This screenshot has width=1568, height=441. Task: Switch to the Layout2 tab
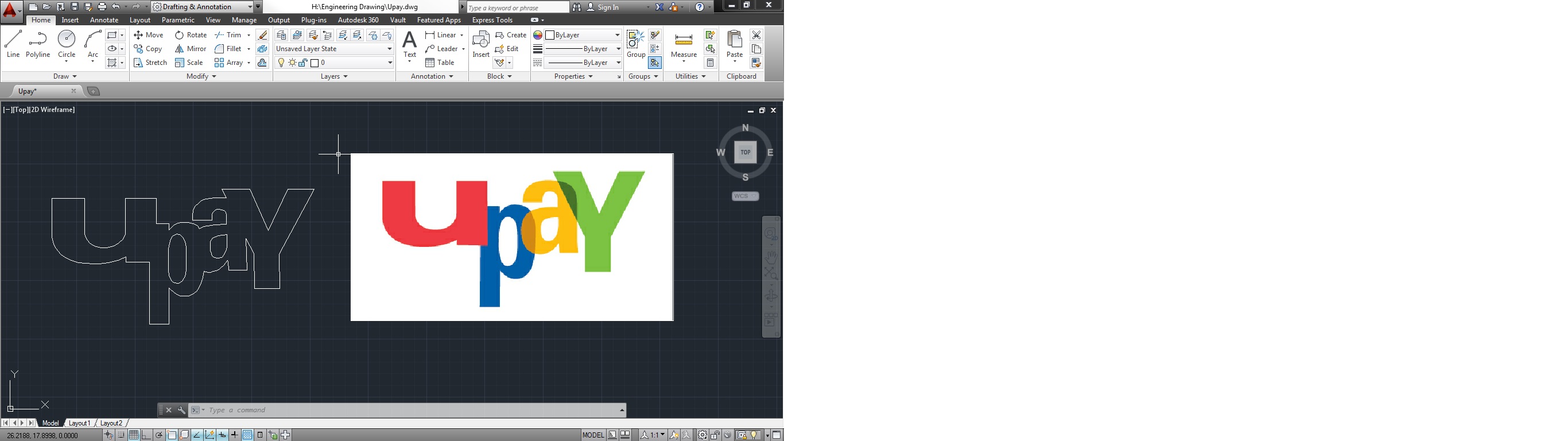coord(111,423)
